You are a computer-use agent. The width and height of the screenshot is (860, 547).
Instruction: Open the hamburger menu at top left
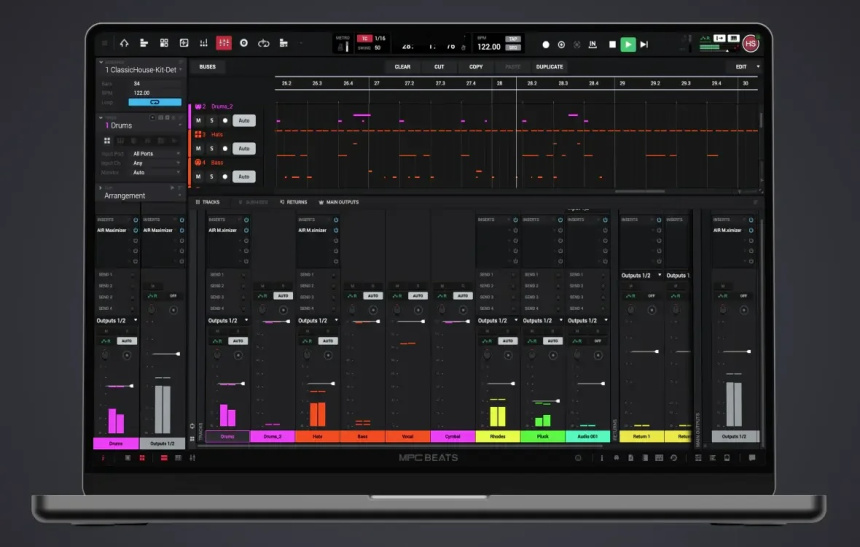click(x=104, y=43)
